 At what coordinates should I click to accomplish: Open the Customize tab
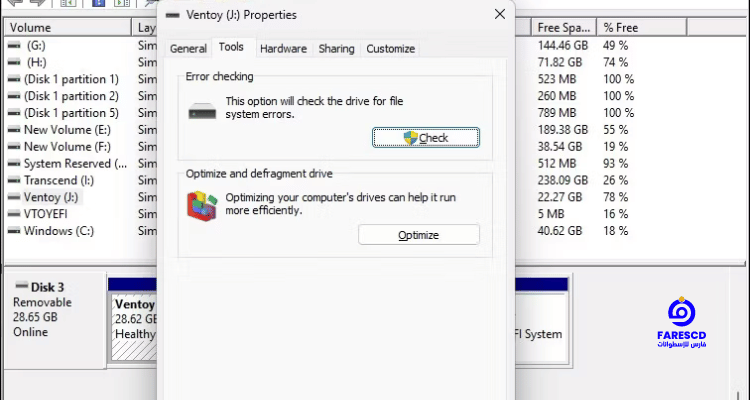click(x=390, y=49)
